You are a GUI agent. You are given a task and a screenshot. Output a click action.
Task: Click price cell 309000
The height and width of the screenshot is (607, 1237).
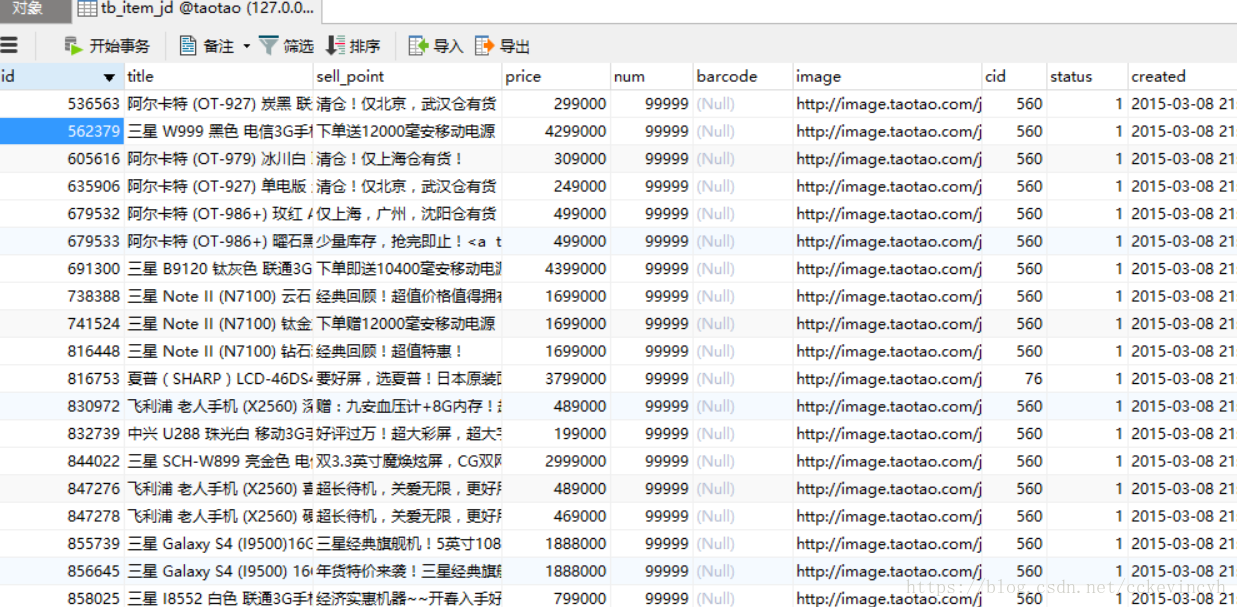556,159
